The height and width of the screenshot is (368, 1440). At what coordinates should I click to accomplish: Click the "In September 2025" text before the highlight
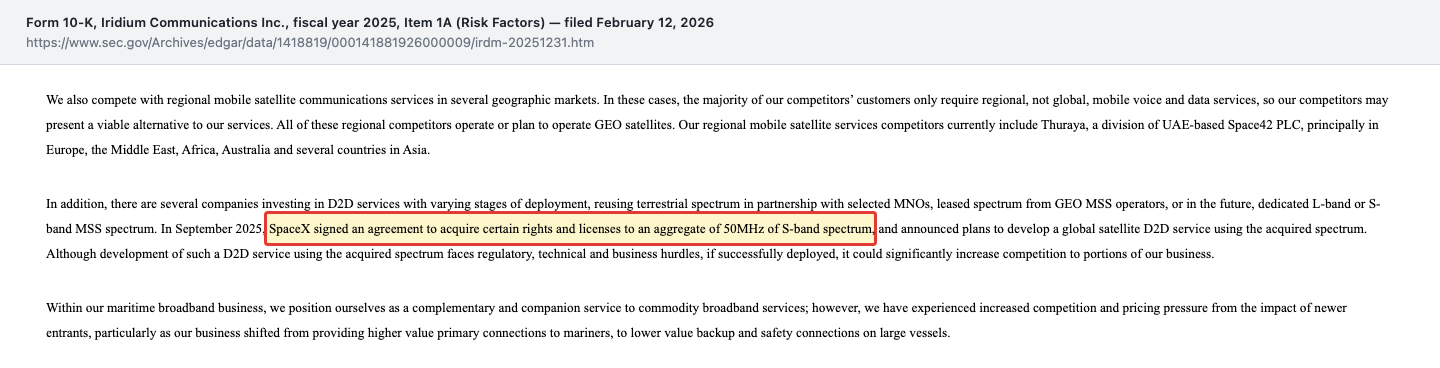pyautogui.click(x=211, y=229)
